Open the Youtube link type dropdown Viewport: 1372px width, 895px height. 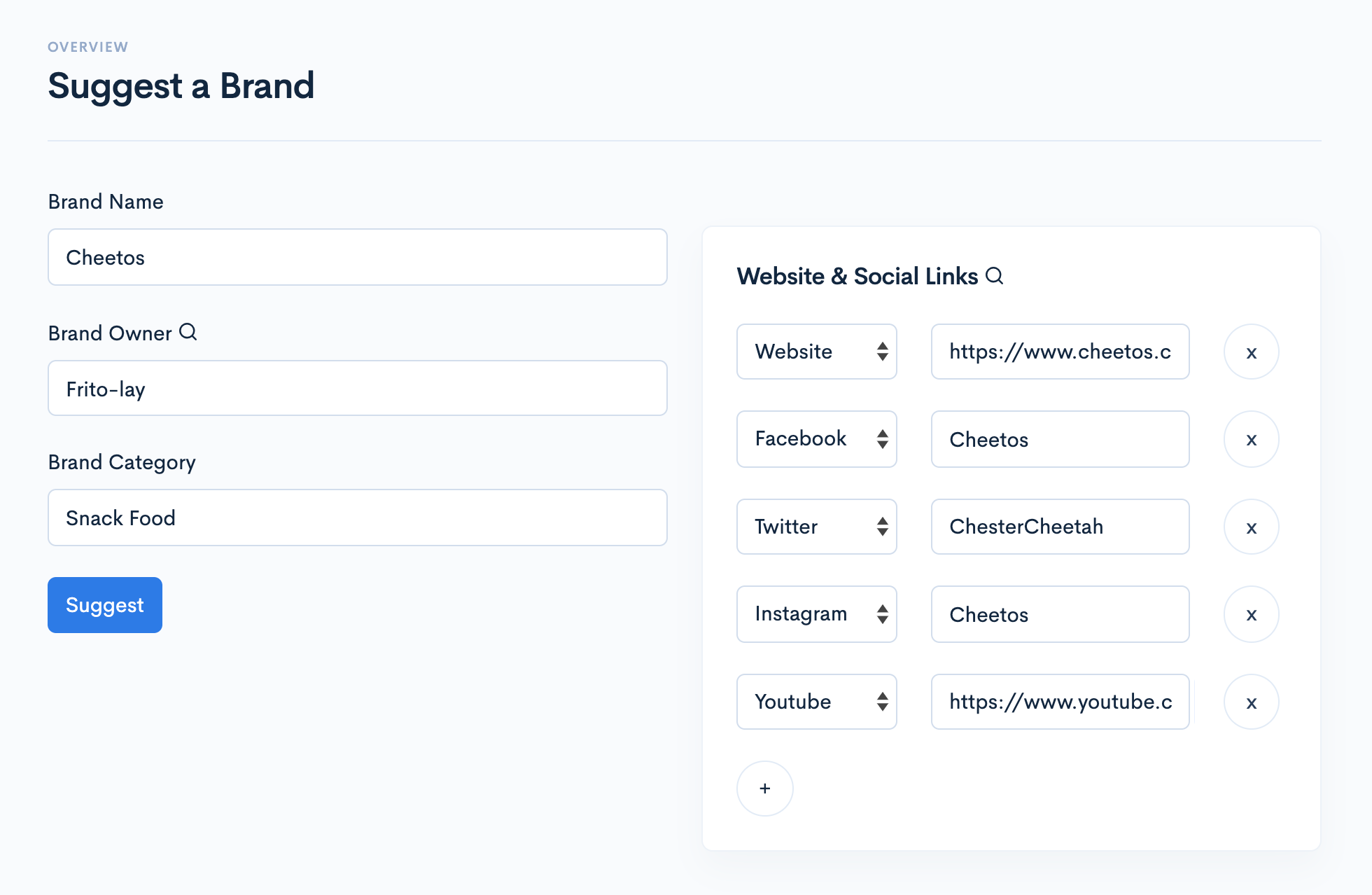pos(817,702)
